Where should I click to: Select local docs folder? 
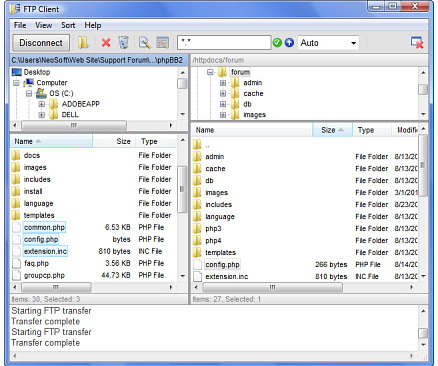[32, 155]
